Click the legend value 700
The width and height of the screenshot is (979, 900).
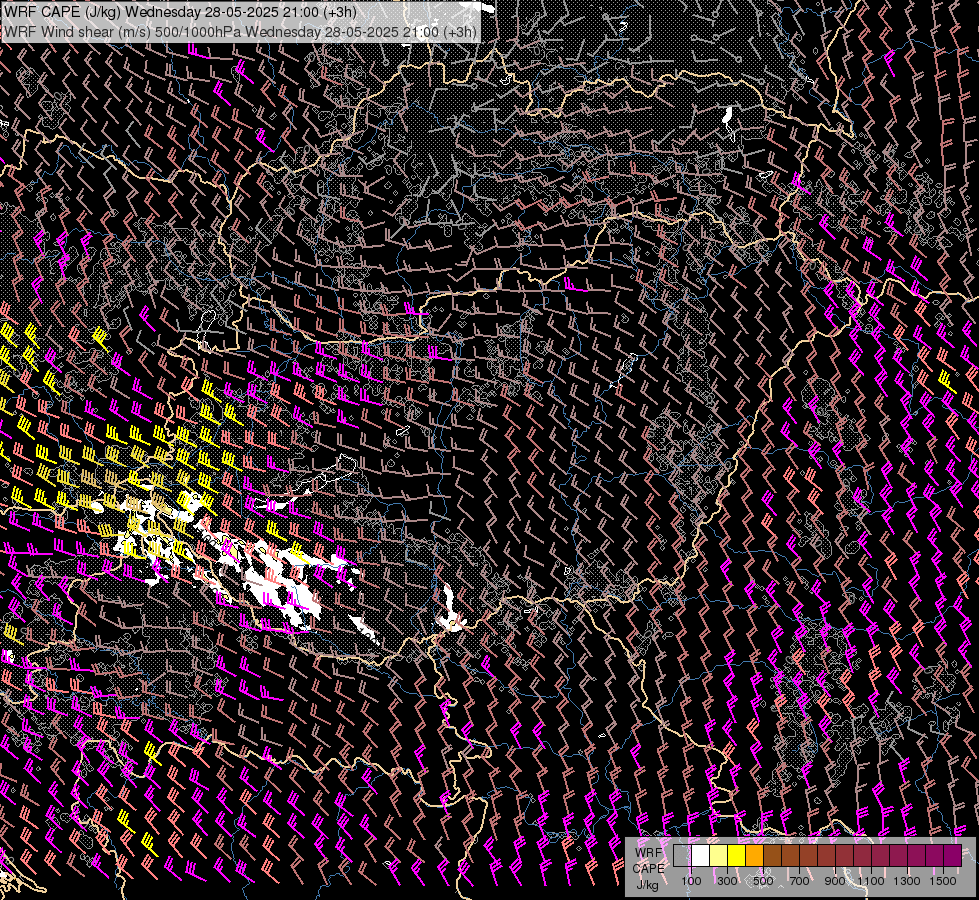(x=799, y=881)
